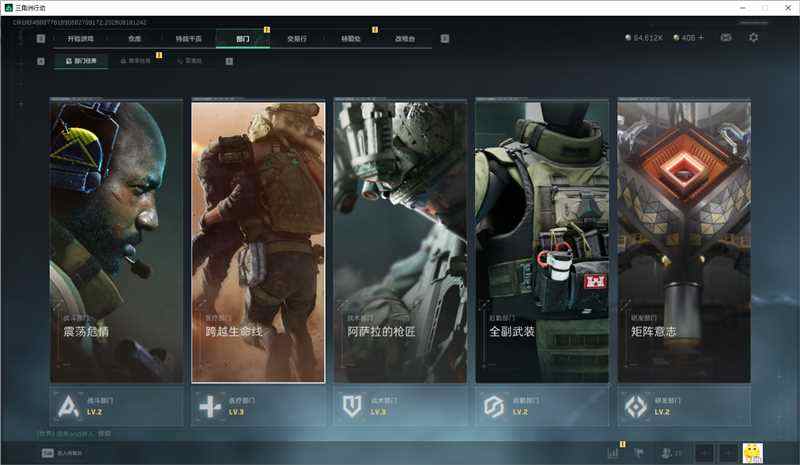The image size is (800, 465).
Task: Click the medical department cross icon
Action: [x=210, y=407]
